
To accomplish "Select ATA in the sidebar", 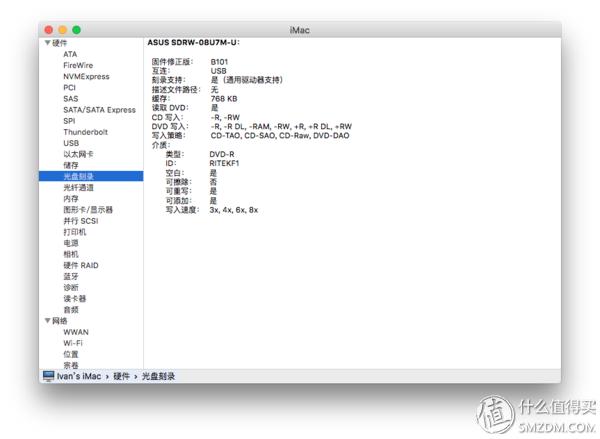I will click(x=70, y=54).
